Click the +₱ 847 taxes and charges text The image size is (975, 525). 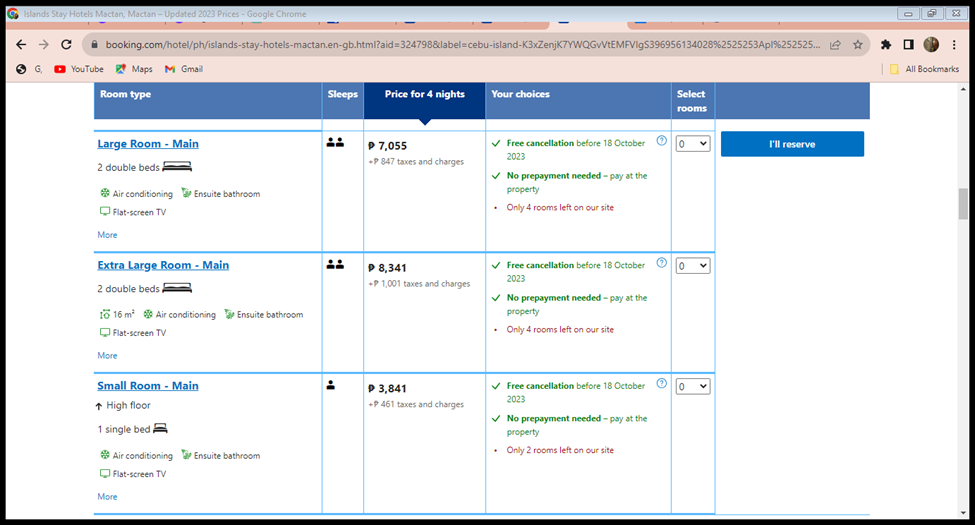pyautogui.click(x=416, y=161)
